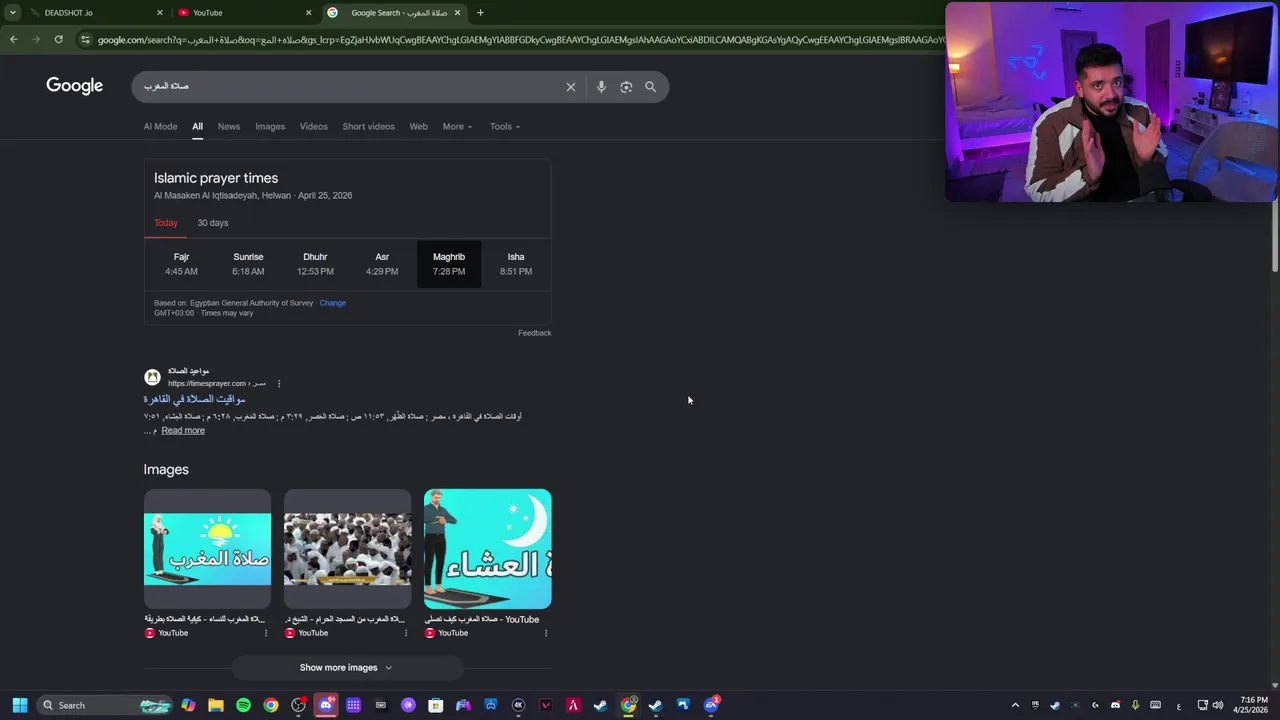Select Today prayer times tab
Screen dimensions: 1280x720
point(166,223)
